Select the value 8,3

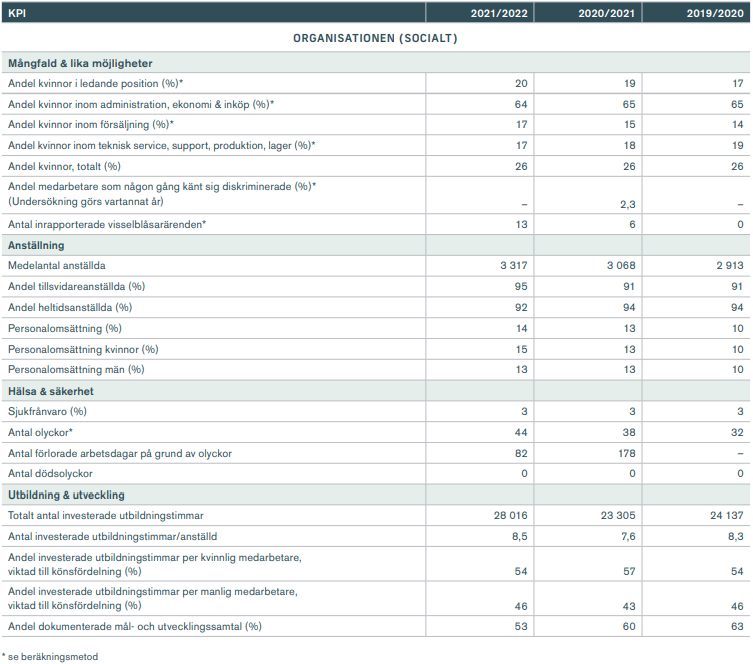[x=736, y=537]
